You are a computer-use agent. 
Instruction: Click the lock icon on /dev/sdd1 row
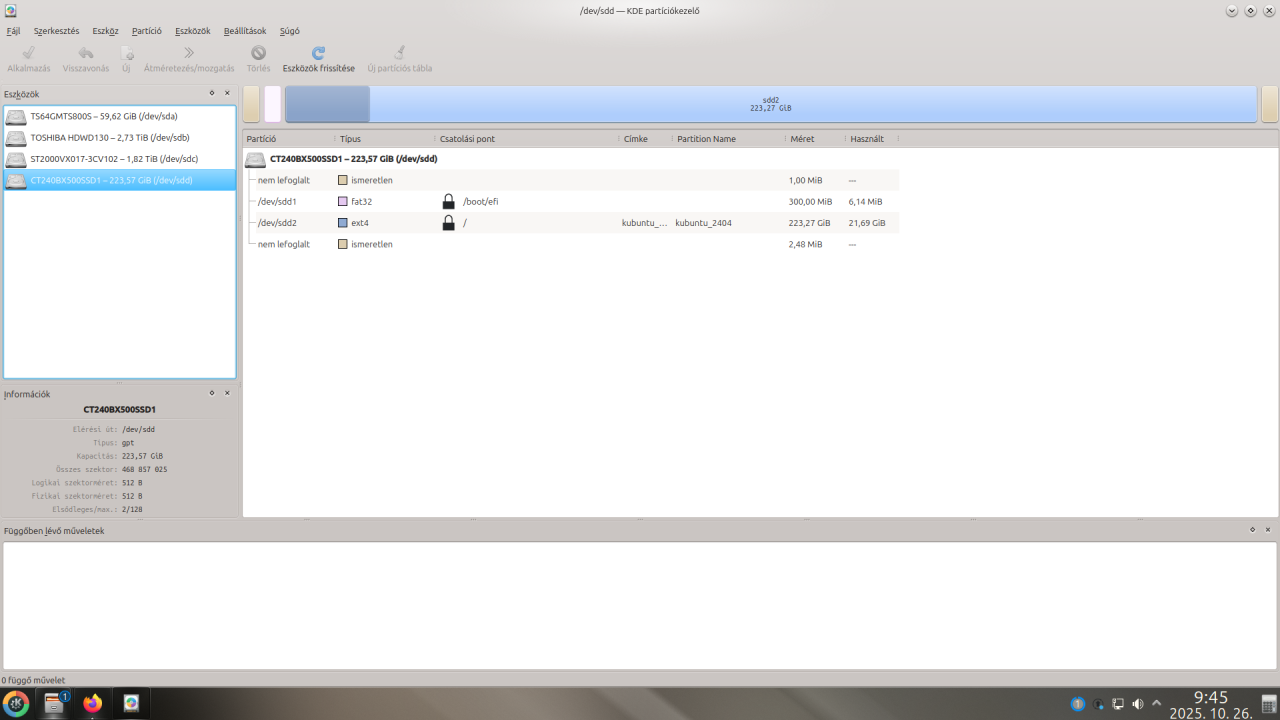448,202
